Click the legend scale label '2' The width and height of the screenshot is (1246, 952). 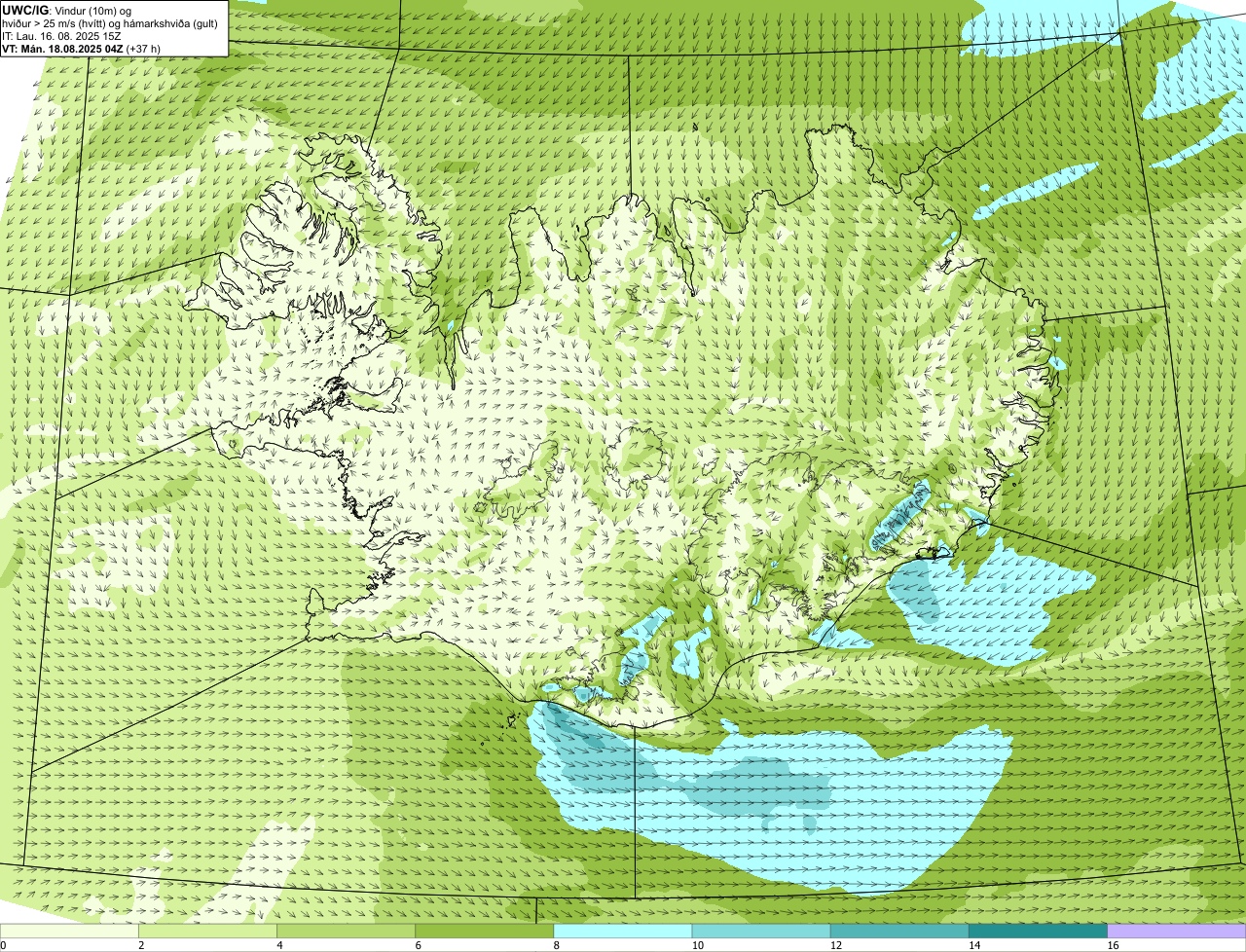click(x=141, y=945)
